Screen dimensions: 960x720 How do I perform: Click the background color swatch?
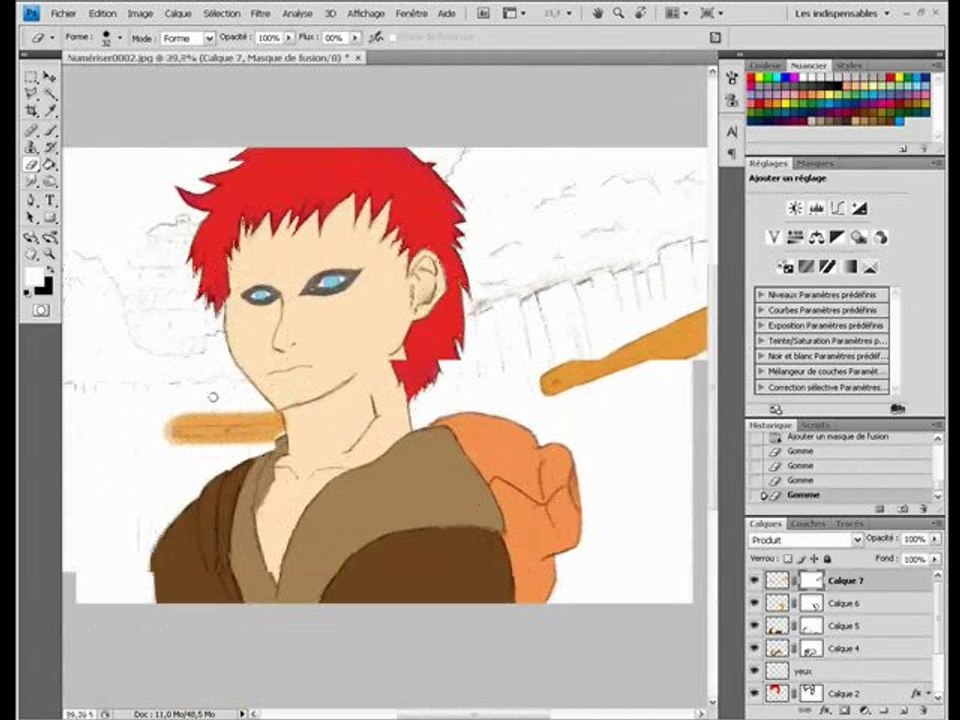(x=45, y=286)
